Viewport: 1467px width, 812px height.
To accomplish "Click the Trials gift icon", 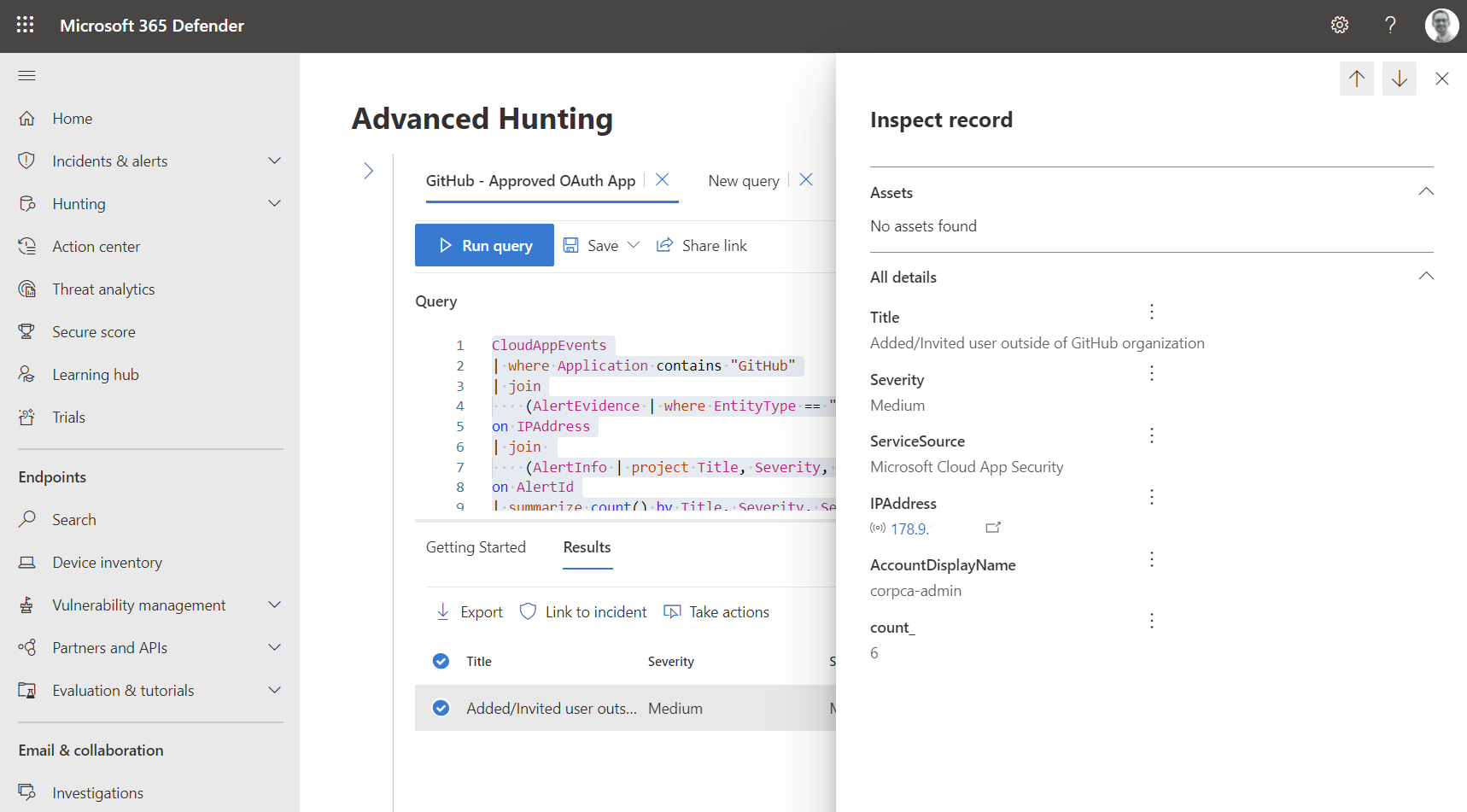I will pyautogui.click(x=27, y=417).
